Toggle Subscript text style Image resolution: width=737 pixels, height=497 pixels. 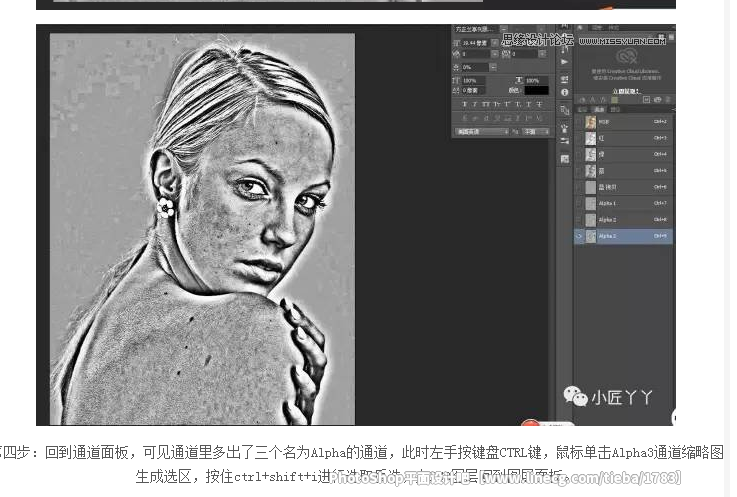point(517,104)
